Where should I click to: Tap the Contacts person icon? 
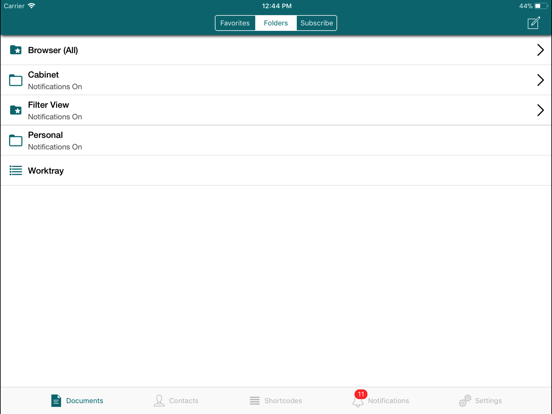pyautogui.click(x=159, y=401)
